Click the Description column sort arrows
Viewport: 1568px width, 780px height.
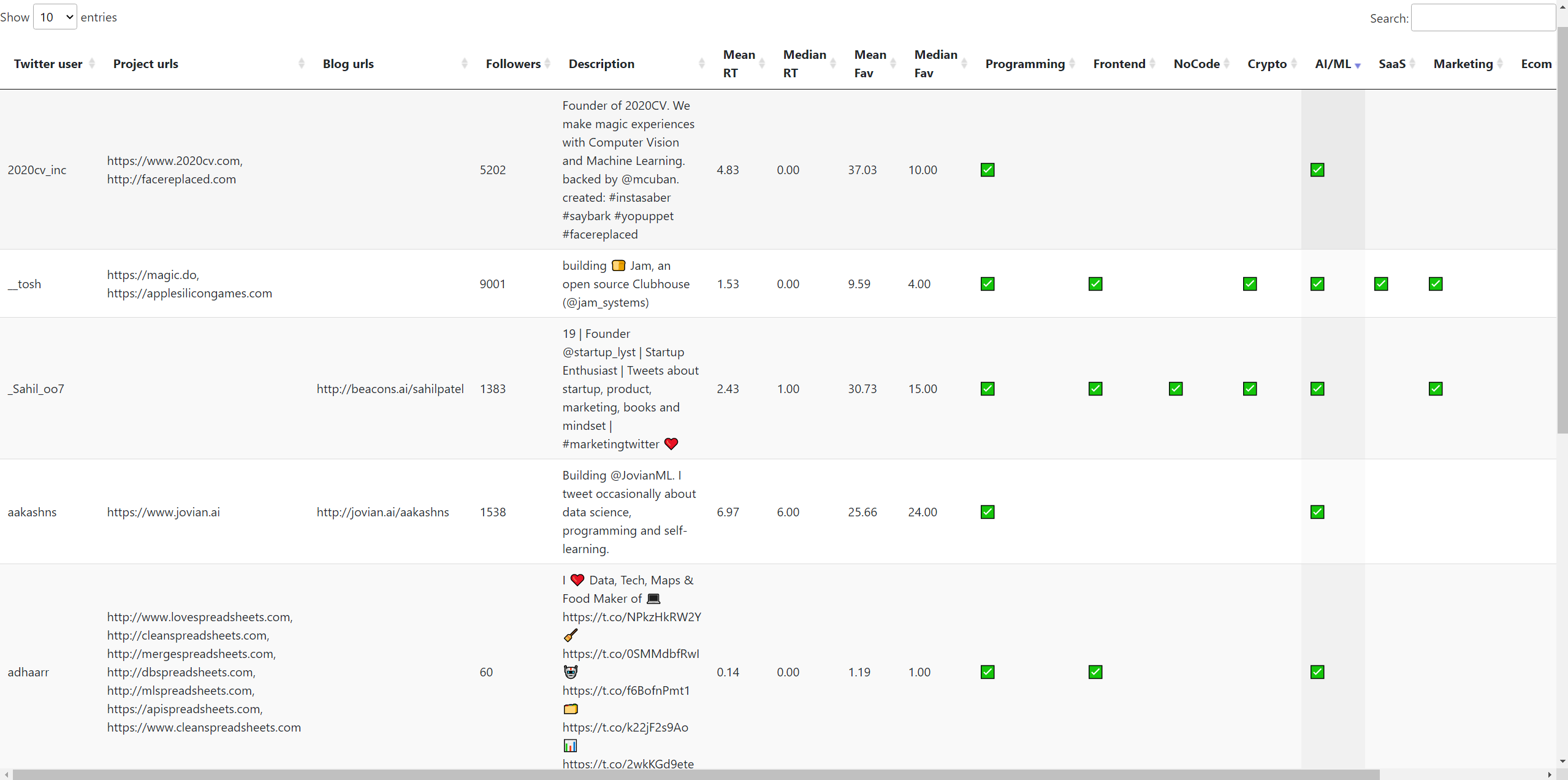coord(702,63)
